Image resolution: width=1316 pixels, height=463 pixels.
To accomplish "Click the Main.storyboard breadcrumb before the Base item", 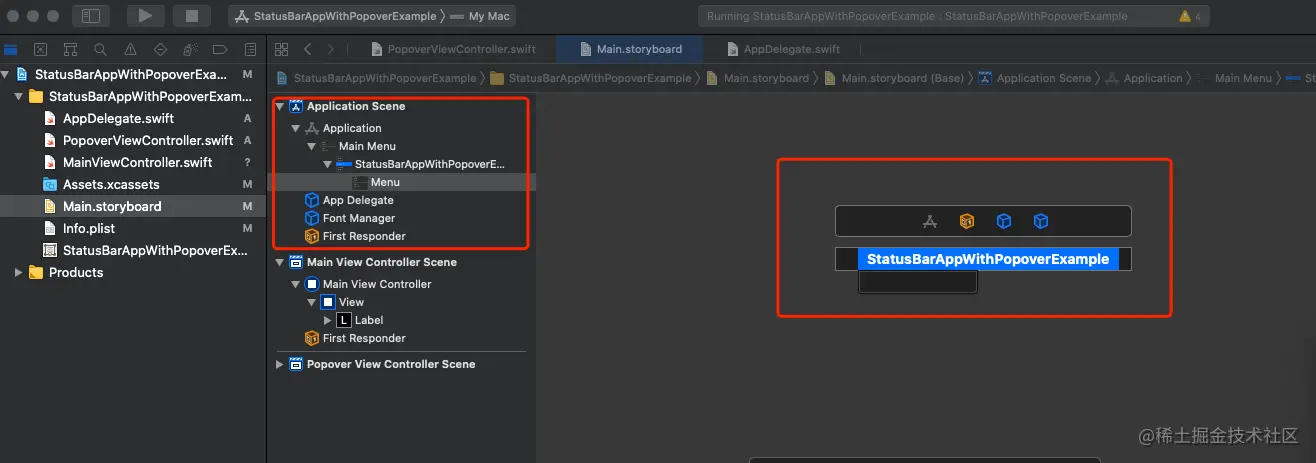I will click(757, 78).
